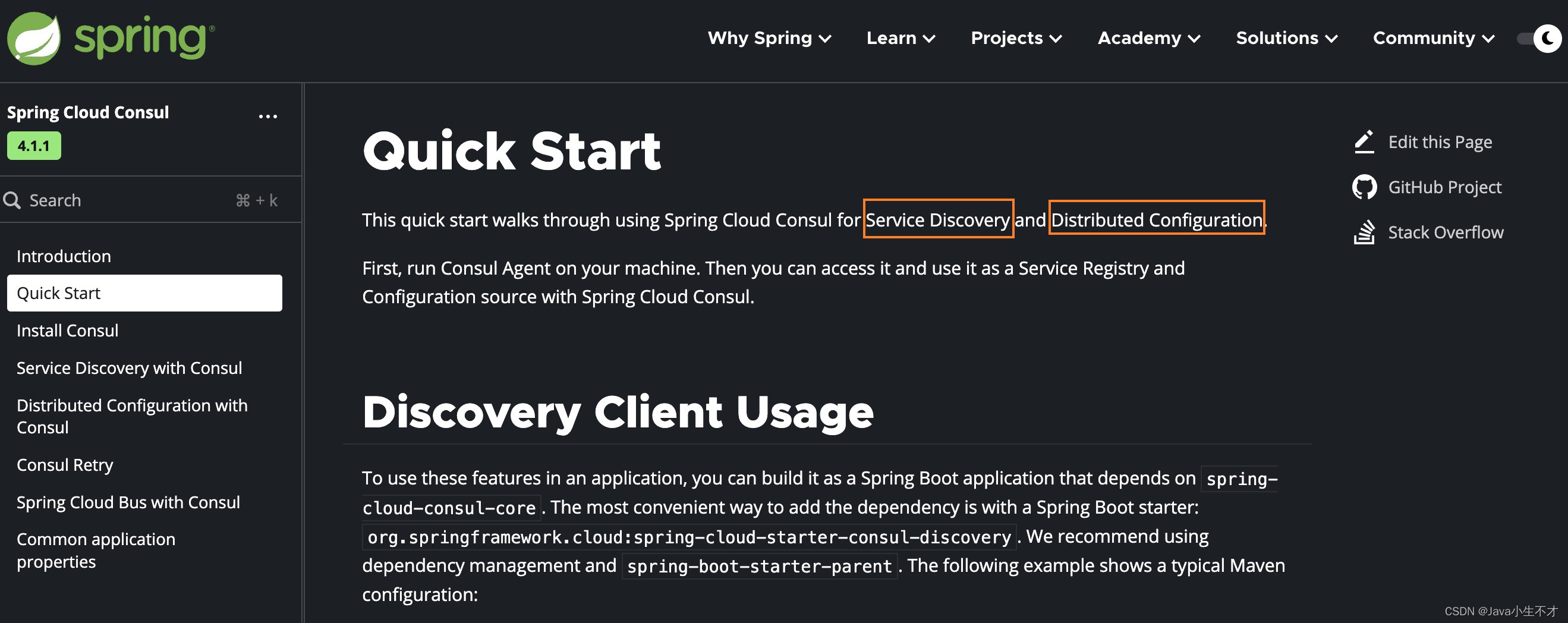
Task: Click the search magnifier icon
Action: (11, 200)
